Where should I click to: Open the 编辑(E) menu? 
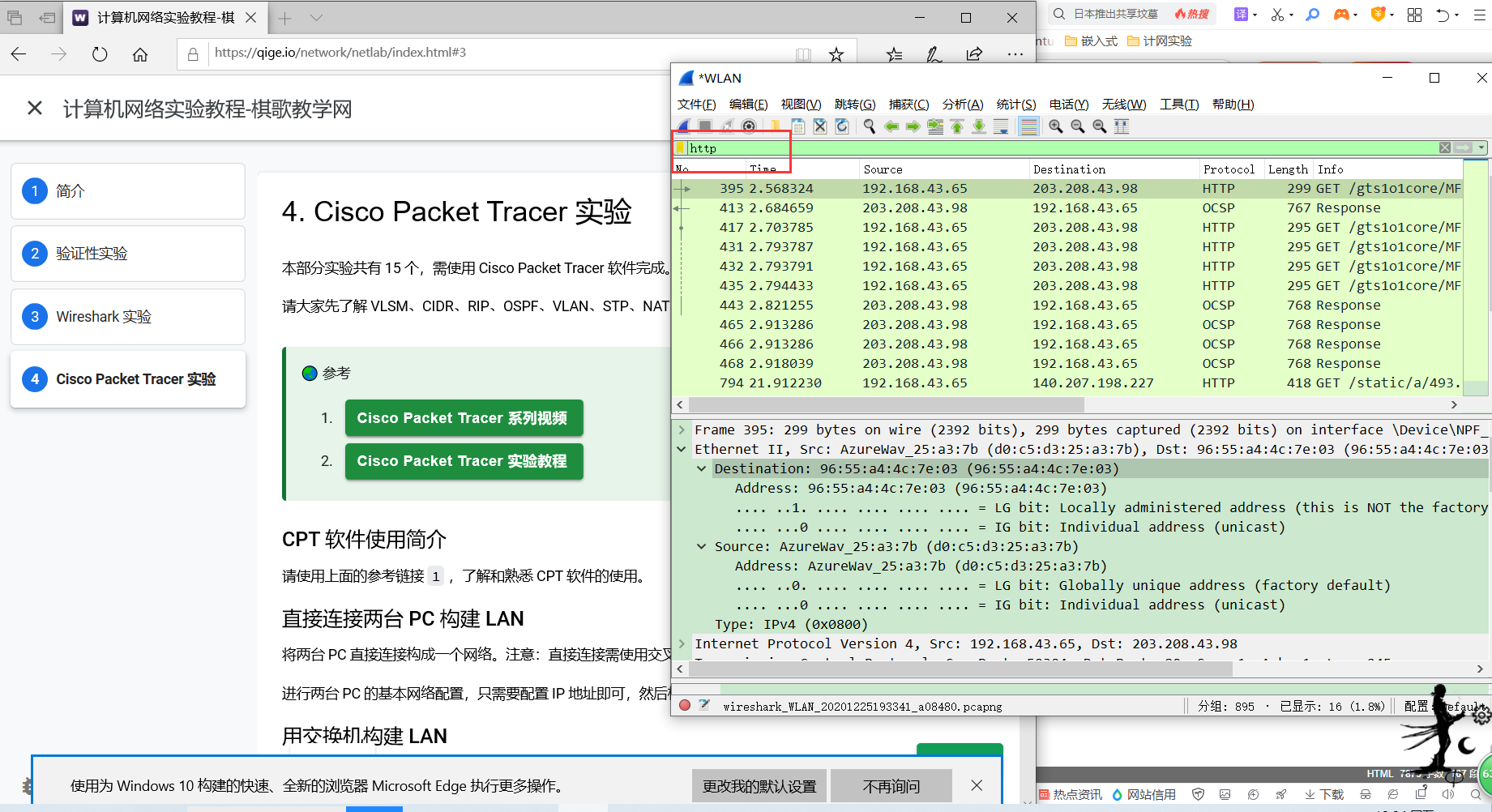coord(748,104)
